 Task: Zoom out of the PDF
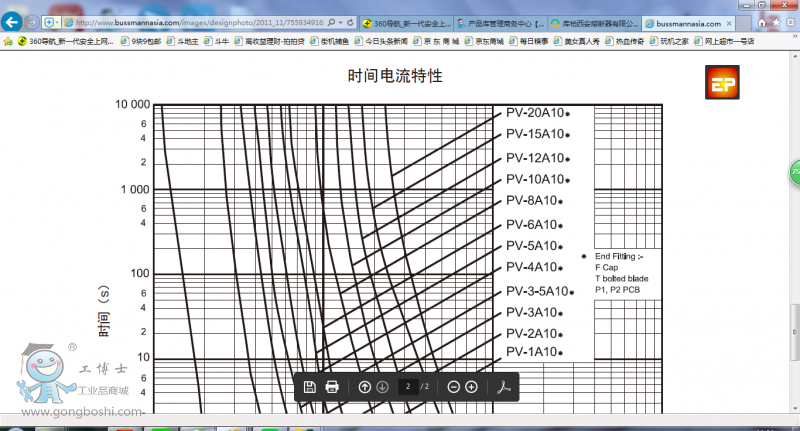click(x=453, y=387)
